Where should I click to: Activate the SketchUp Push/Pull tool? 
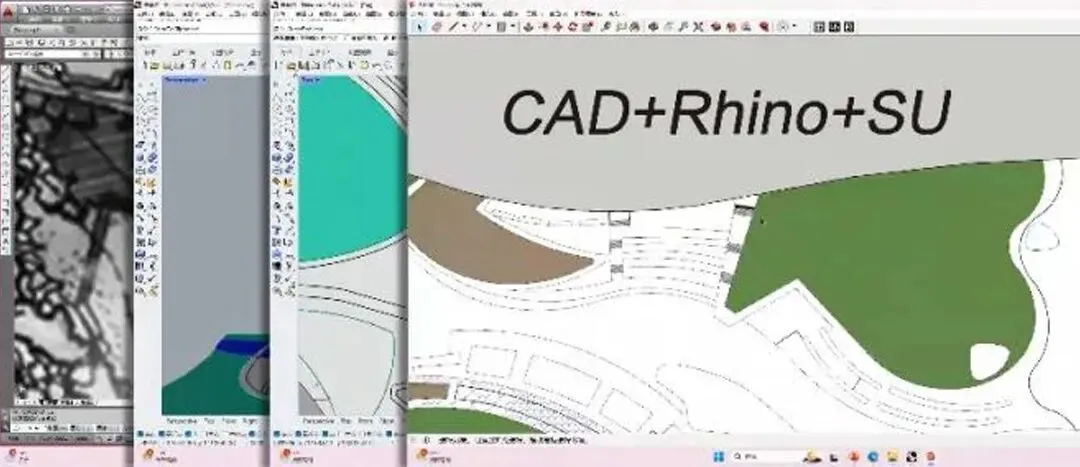528,27
